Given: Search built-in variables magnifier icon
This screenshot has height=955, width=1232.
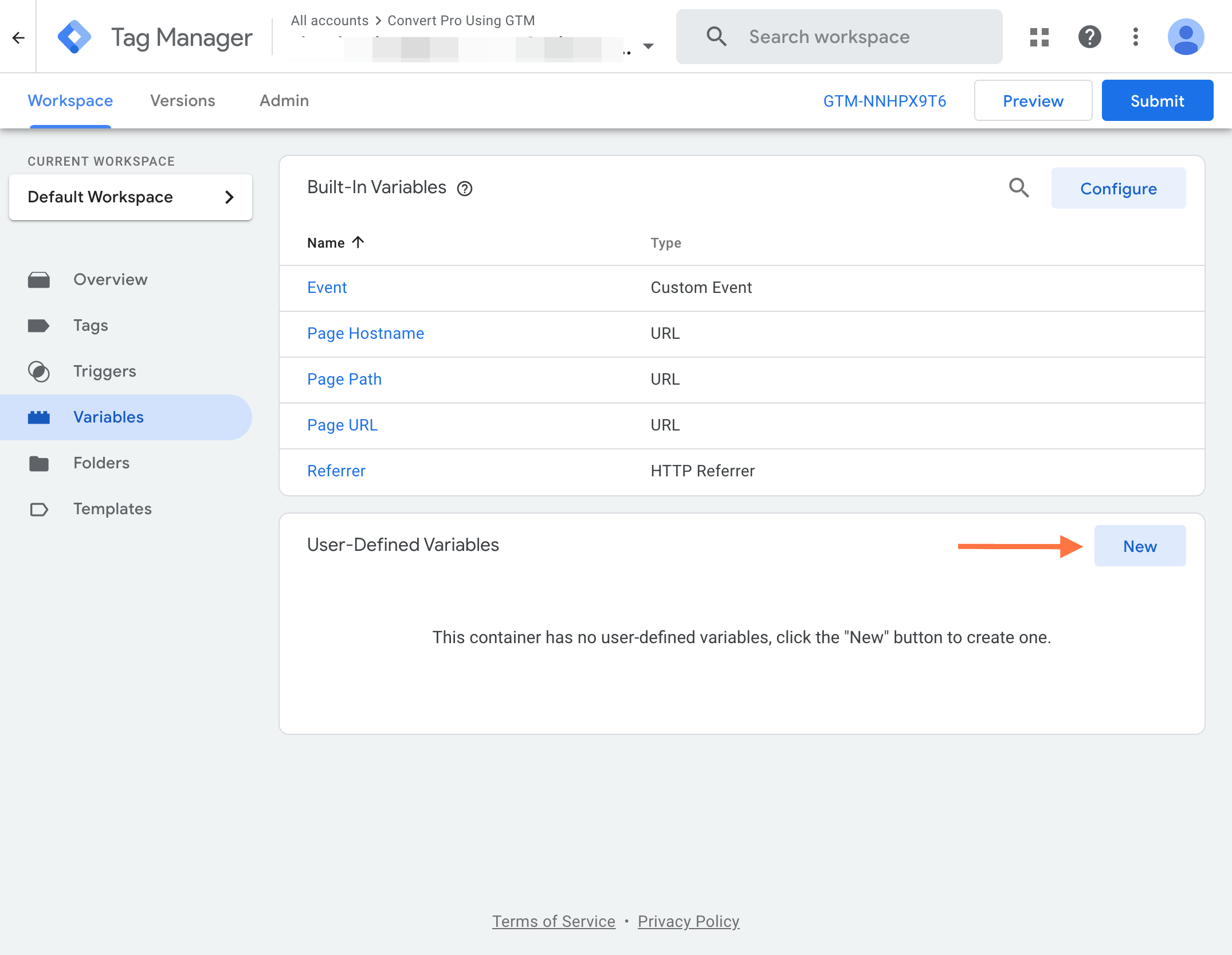Looking at the screenshot, I should pos(1019,188).
